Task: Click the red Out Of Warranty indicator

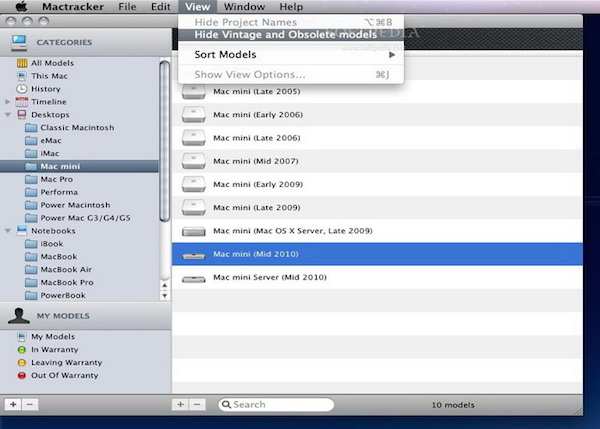Action: 22,375
